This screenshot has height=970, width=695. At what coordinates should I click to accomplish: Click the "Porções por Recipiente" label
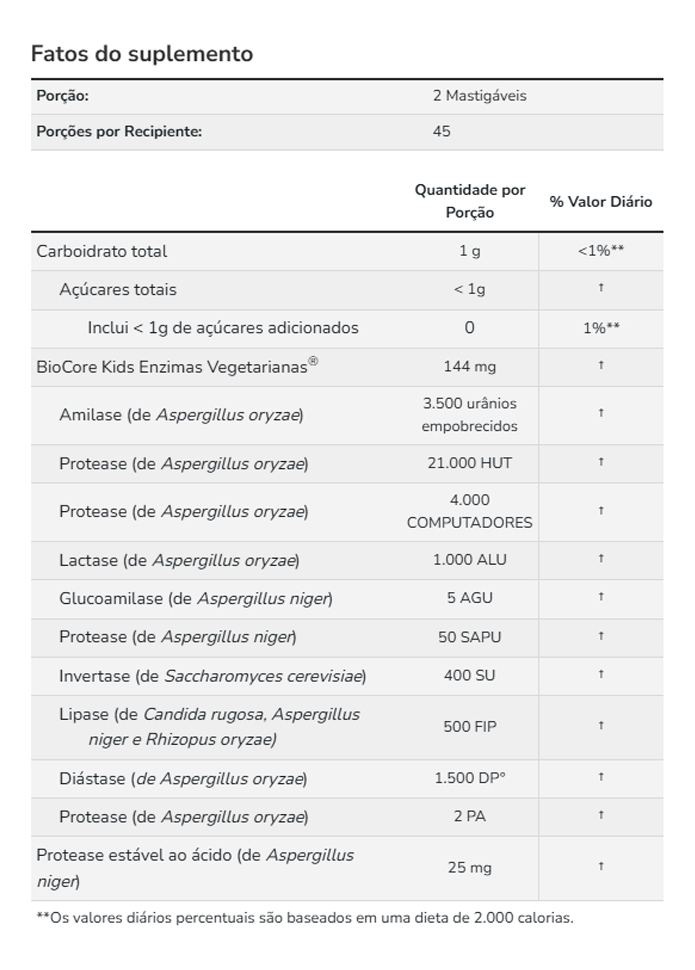[x=119, y=131]
